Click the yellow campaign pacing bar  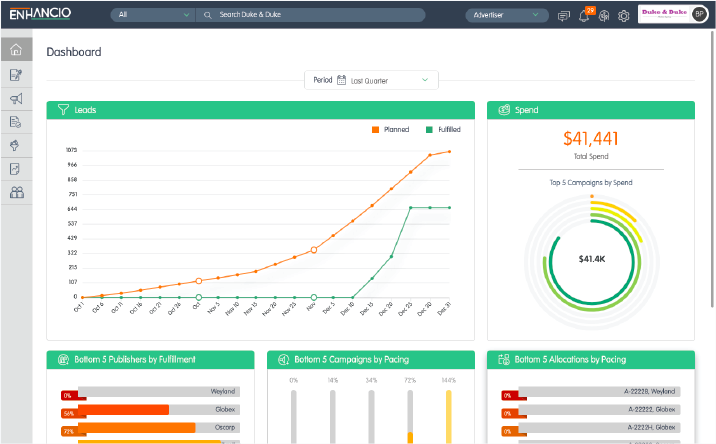pos(449,417)
